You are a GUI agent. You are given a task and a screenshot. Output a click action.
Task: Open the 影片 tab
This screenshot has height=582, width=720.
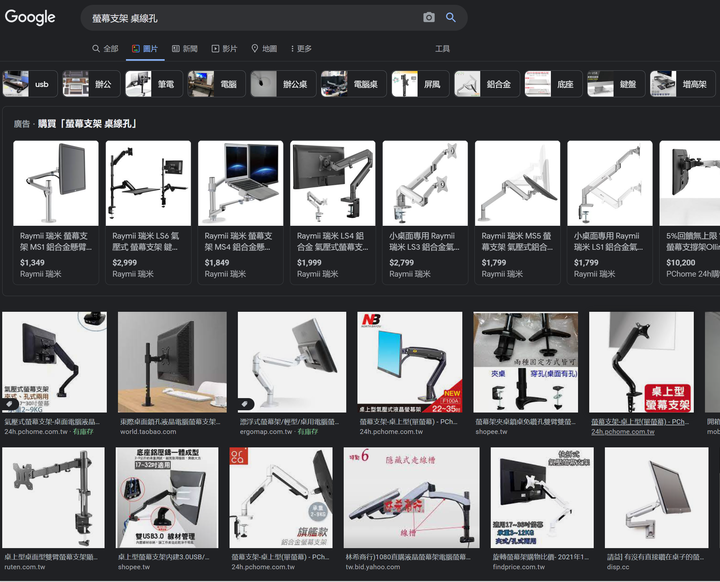(225, 49)
